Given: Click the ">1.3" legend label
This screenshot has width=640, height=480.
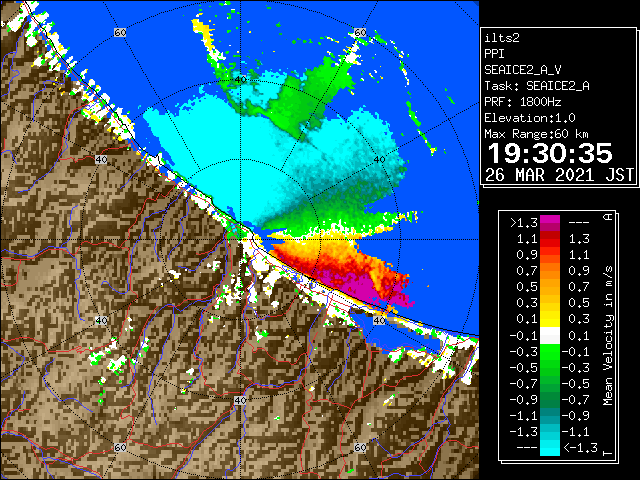Looking at the screenshot, I should tap(524, 223).
